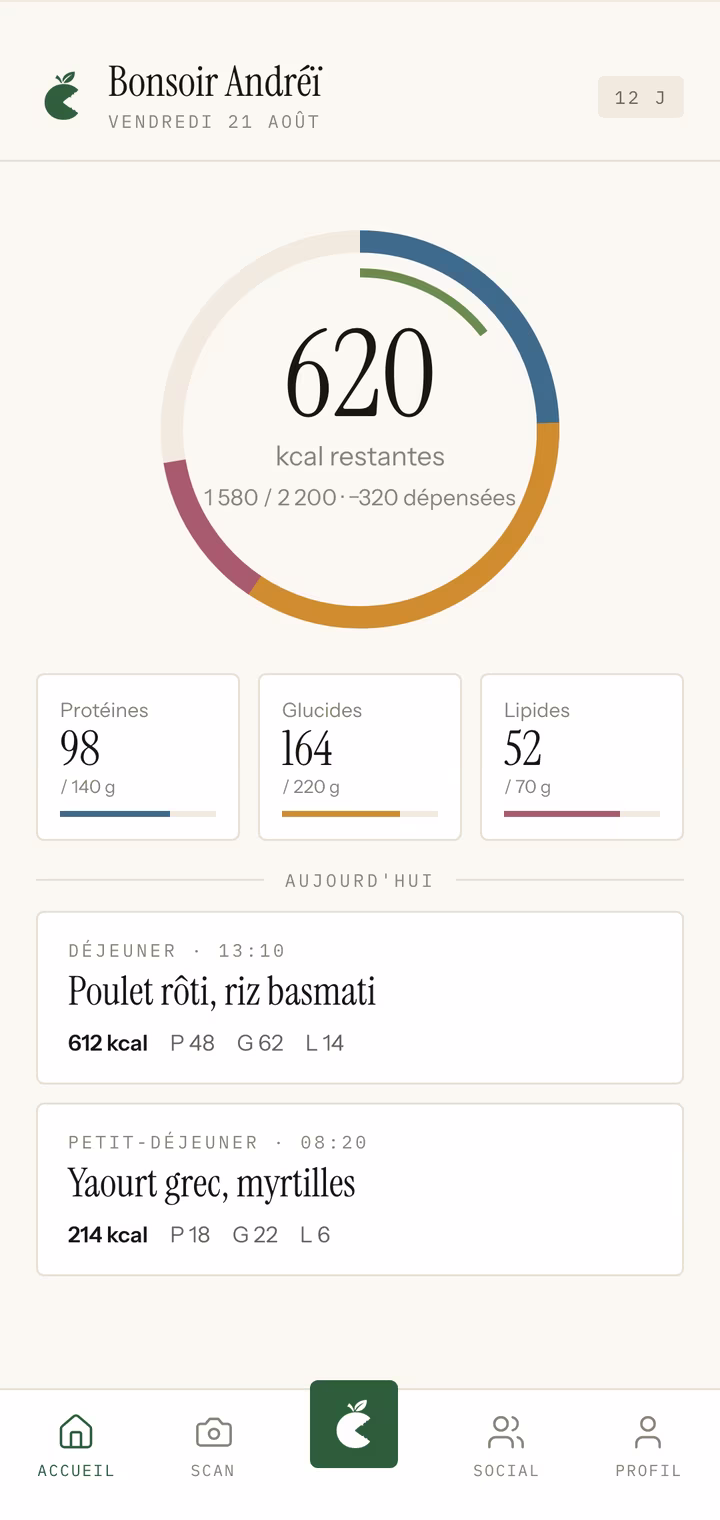The width and height of the screenshot is (720, 1520).
Task: Tap the center apple add button
Action: click(x=354, y=1424)
